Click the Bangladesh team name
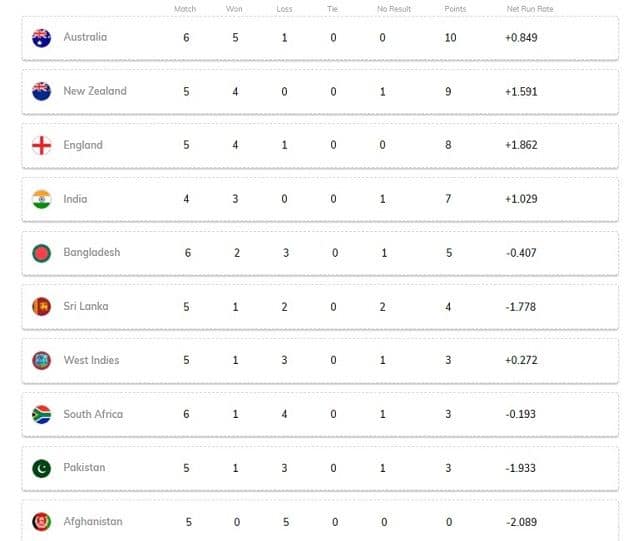 coord(91,253)
